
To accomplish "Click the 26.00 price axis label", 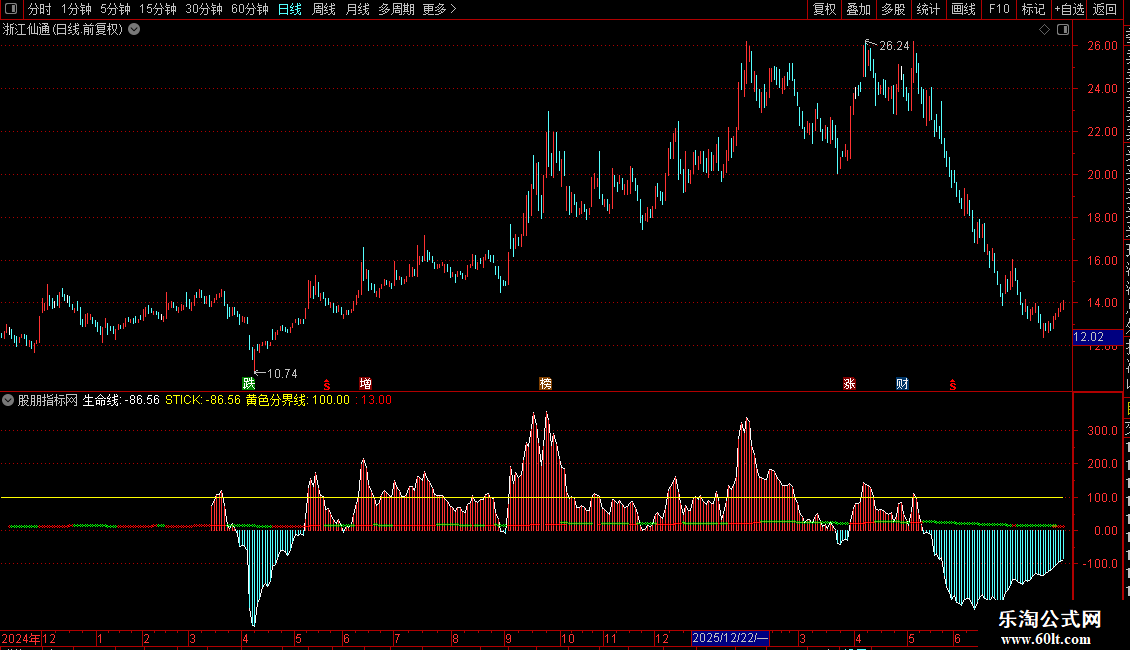I will tap(1102, 45).
